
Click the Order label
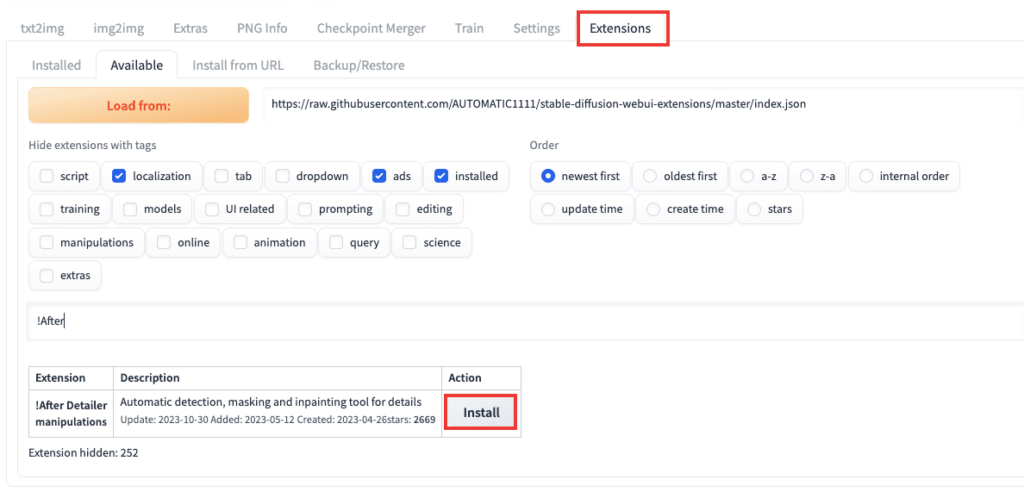(x=544, y=145)
